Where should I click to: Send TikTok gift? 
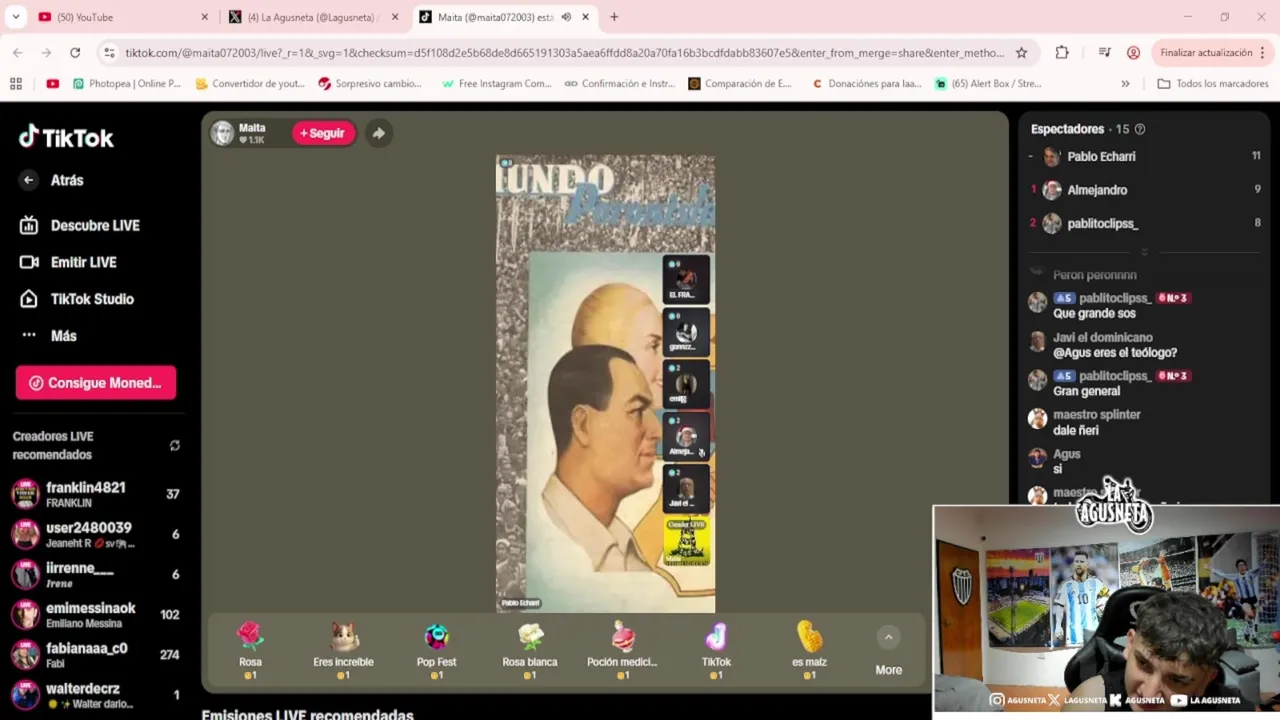(716, 649)
